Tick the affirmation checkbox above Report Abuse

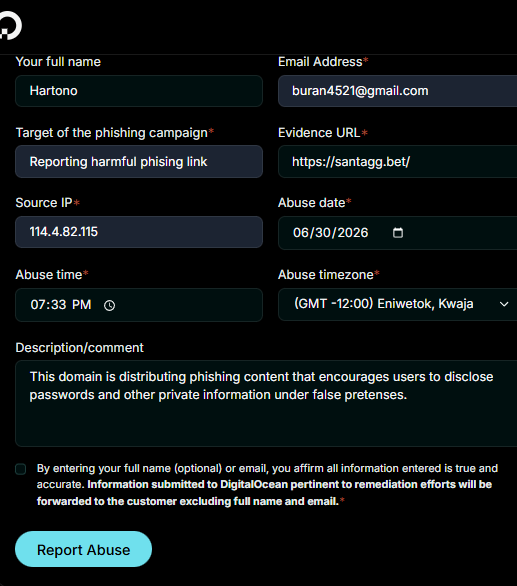(21, 469)
